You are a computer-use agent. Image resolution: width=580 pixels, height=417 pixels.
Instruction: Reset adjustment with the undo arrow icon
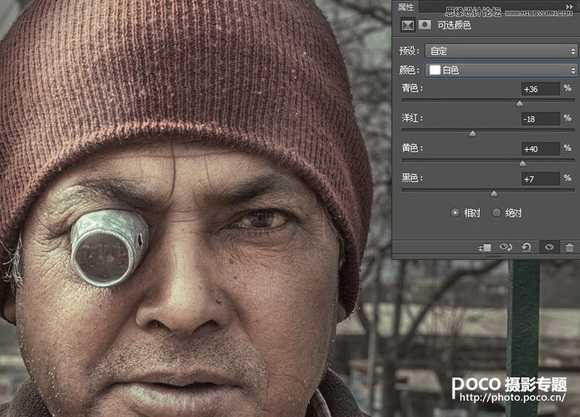click(526, 247)
